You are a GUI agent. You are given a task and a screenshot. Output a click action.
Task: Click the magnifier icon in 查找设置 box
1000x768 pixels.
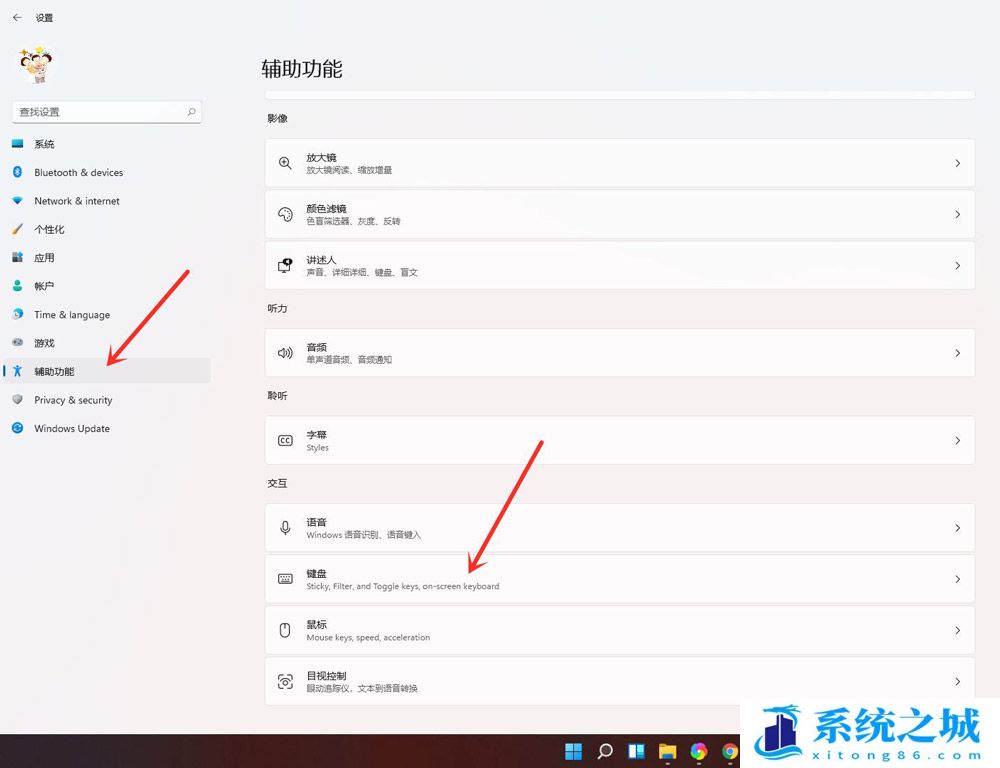pyautogui.click(x=191, y=112)
